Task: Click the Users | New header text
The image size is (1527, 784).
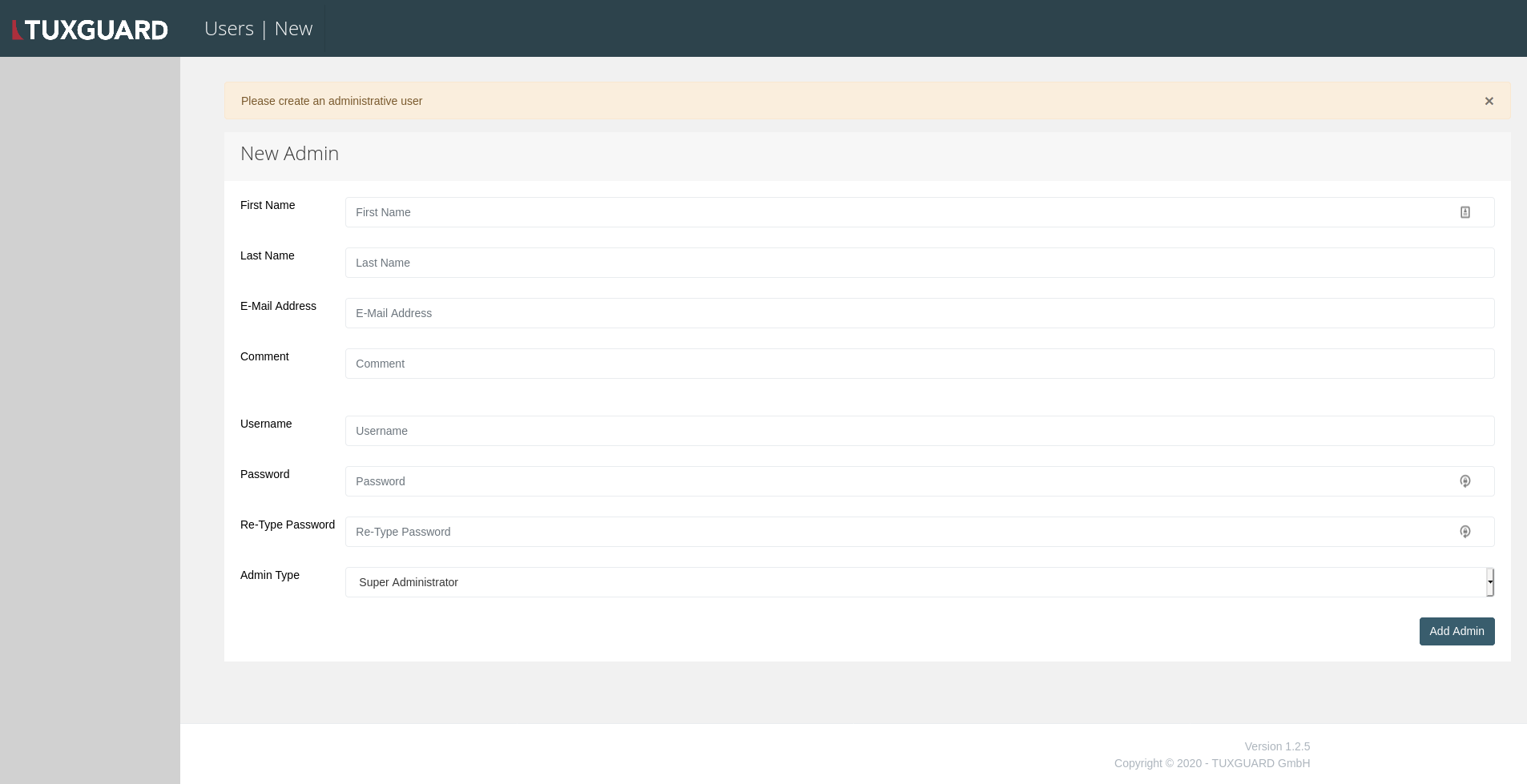Action: (x=258, y=28)
